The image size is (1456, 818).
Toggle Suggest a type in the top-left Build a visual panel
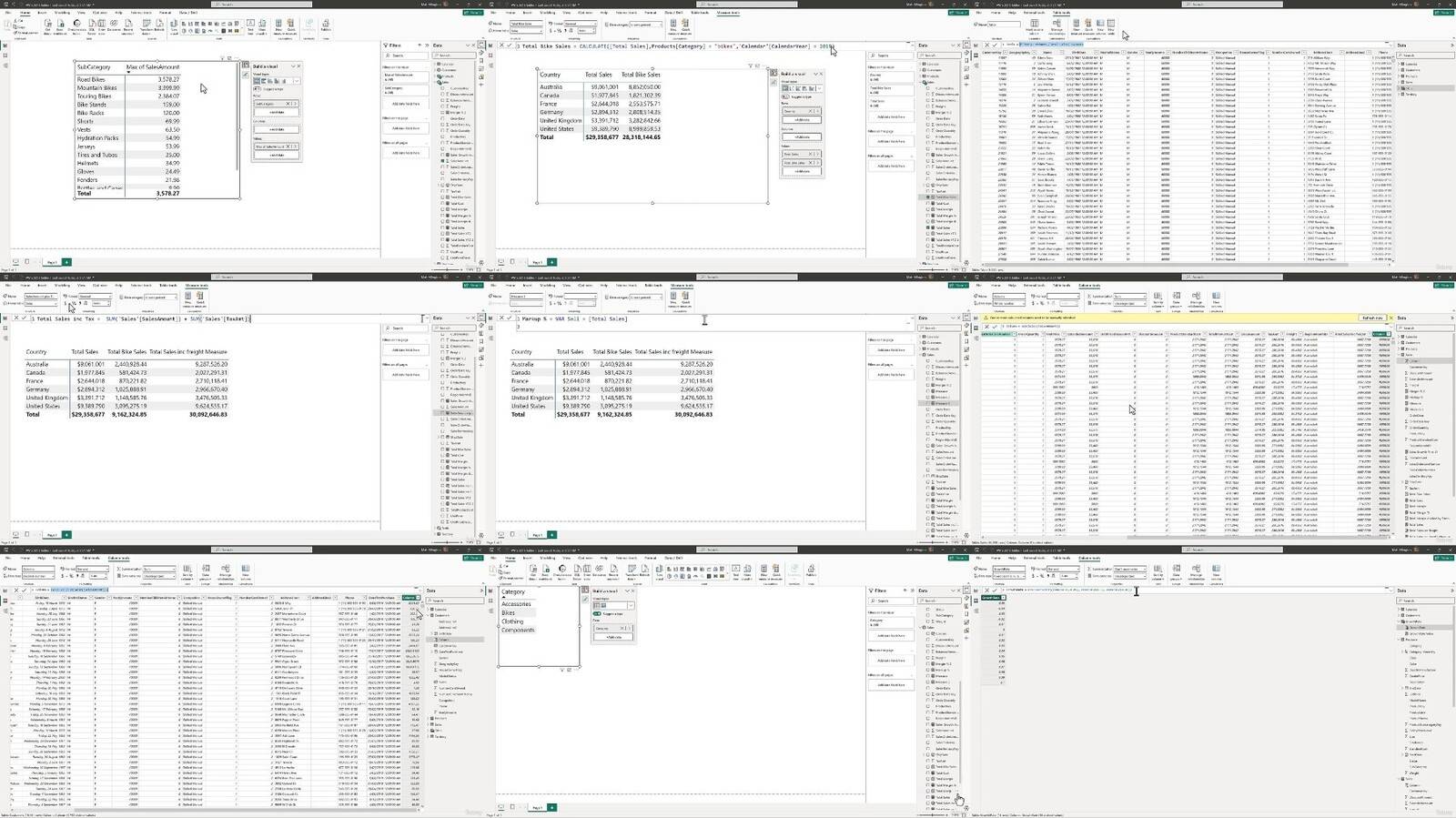click(x=257, y=89)
